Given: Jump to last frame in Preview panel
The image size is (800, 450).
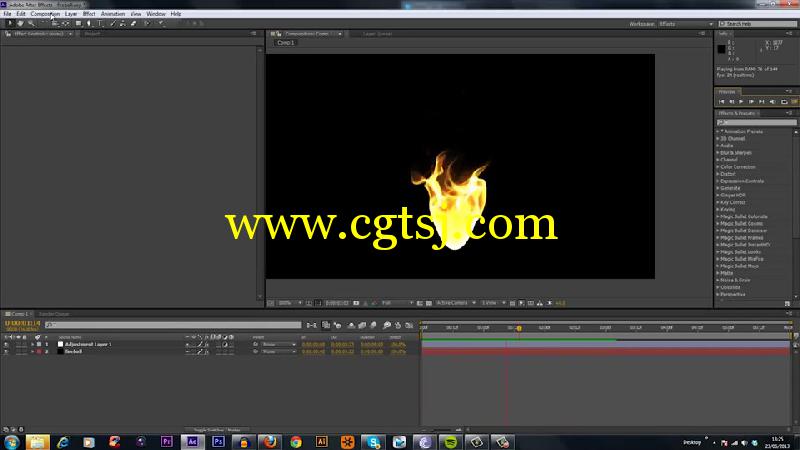Looking at the screenshot, I should point(761,102).
